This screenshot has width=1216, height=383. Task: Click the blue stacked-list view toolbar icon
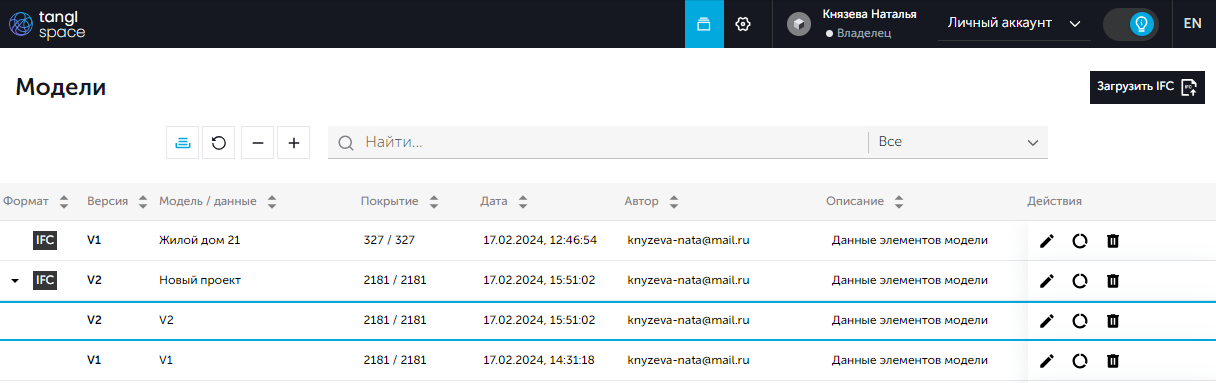(x=183, y=143)
